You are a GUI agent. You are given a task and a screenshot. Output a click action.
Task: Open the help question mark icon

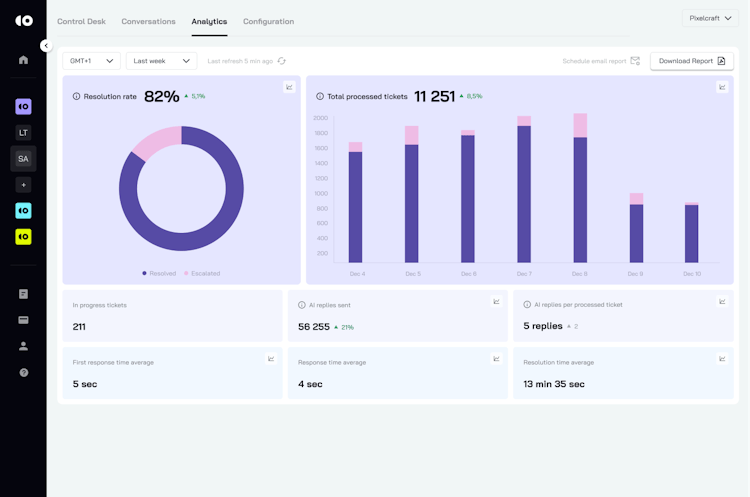[23, 372]
